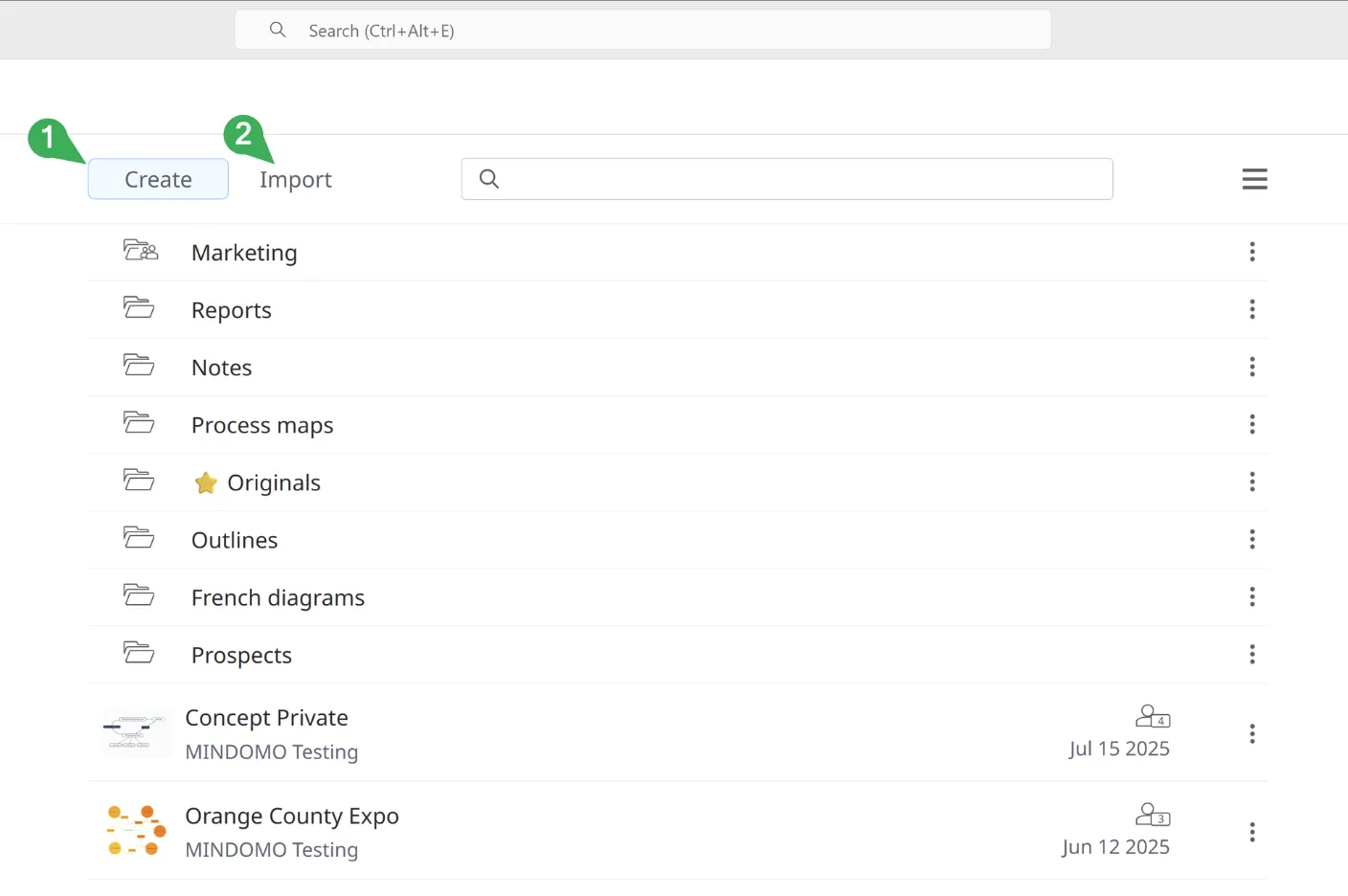Open options menu for Reports folder
Screen dimensions: 1348x896
1251,309
